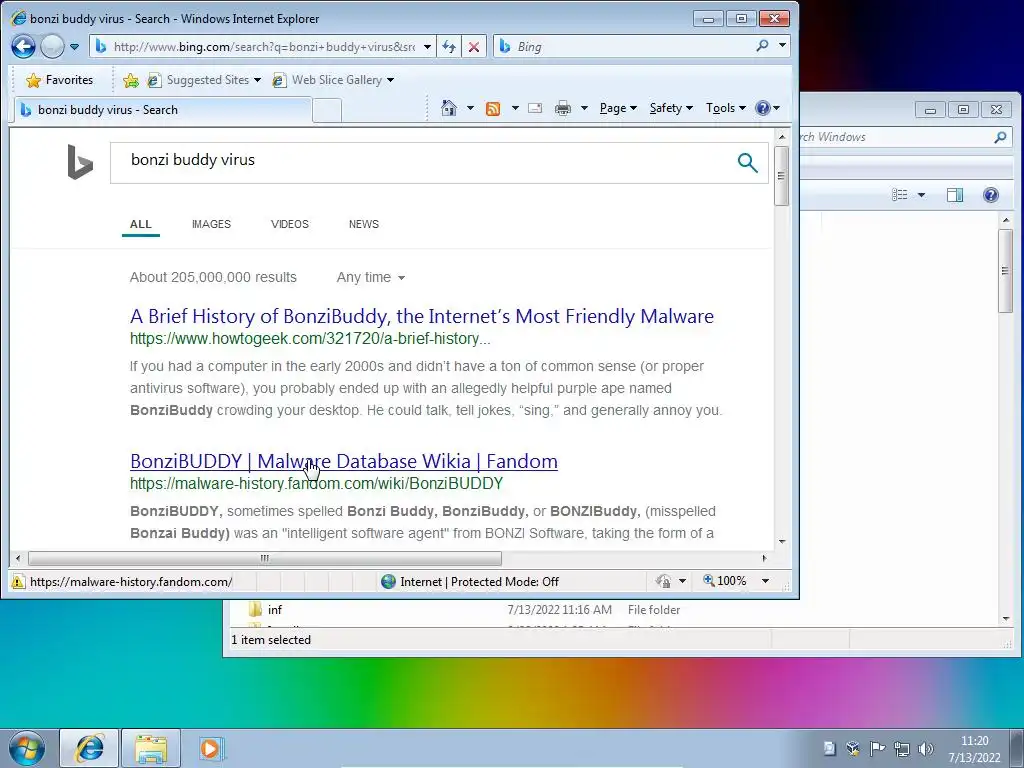Image resolution: width=1024 pixels, height=768 pixels.
Task: Click the Explorer window Help icon
Action: click(991, 195)
